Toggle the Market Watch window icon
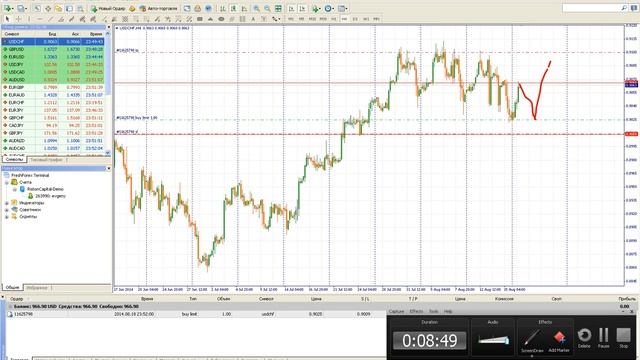640x360 pixels. (x=37, y=8)
